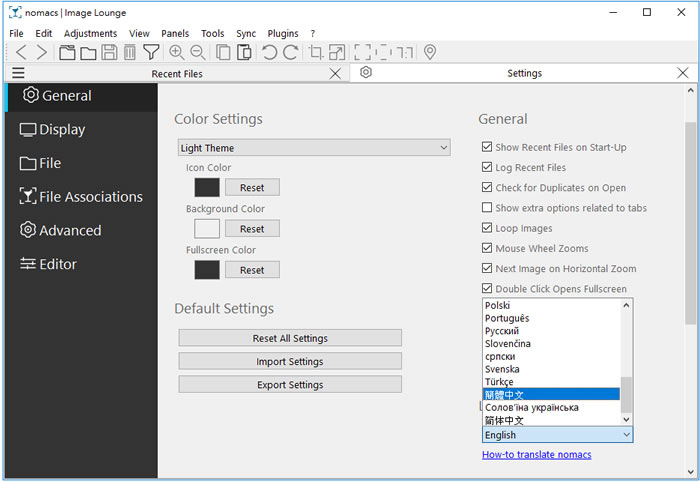Click the Zoom Out magnifier icon
Screen dimensions: 700x482
[x=197, y=52]
